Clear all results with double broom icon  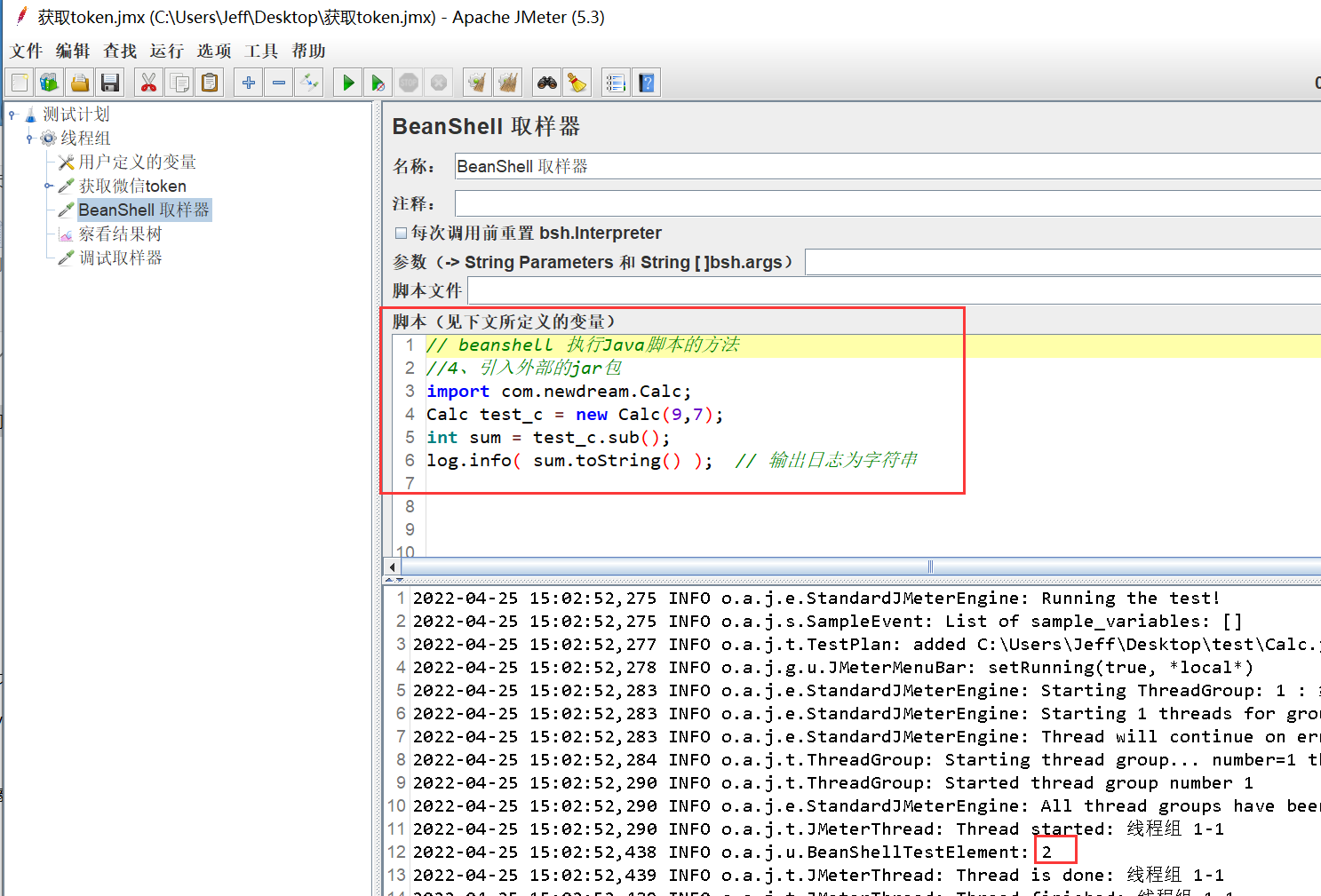(508, 83)
